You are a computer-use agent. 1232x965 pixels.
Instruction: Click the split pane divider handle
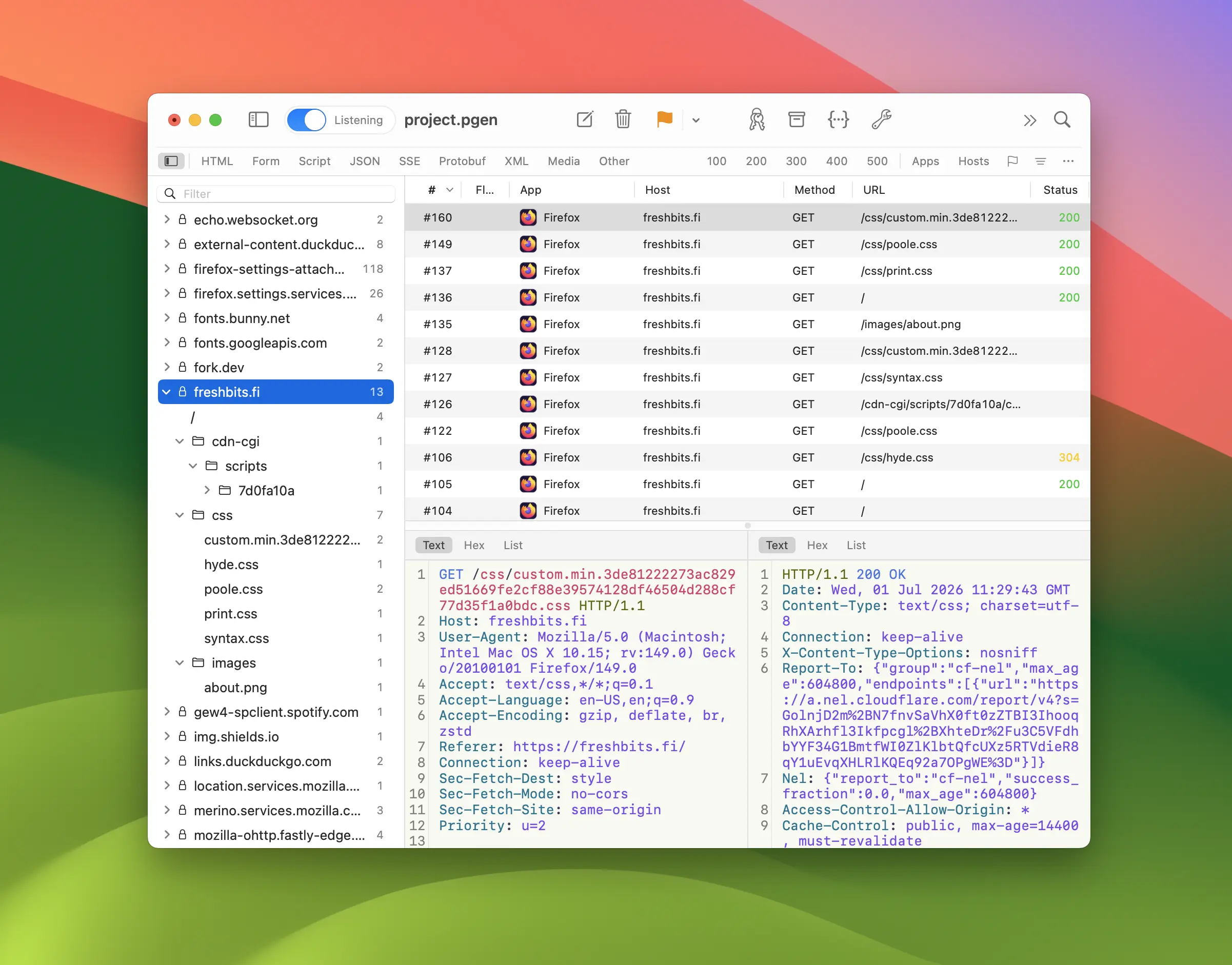pos(747,526)
